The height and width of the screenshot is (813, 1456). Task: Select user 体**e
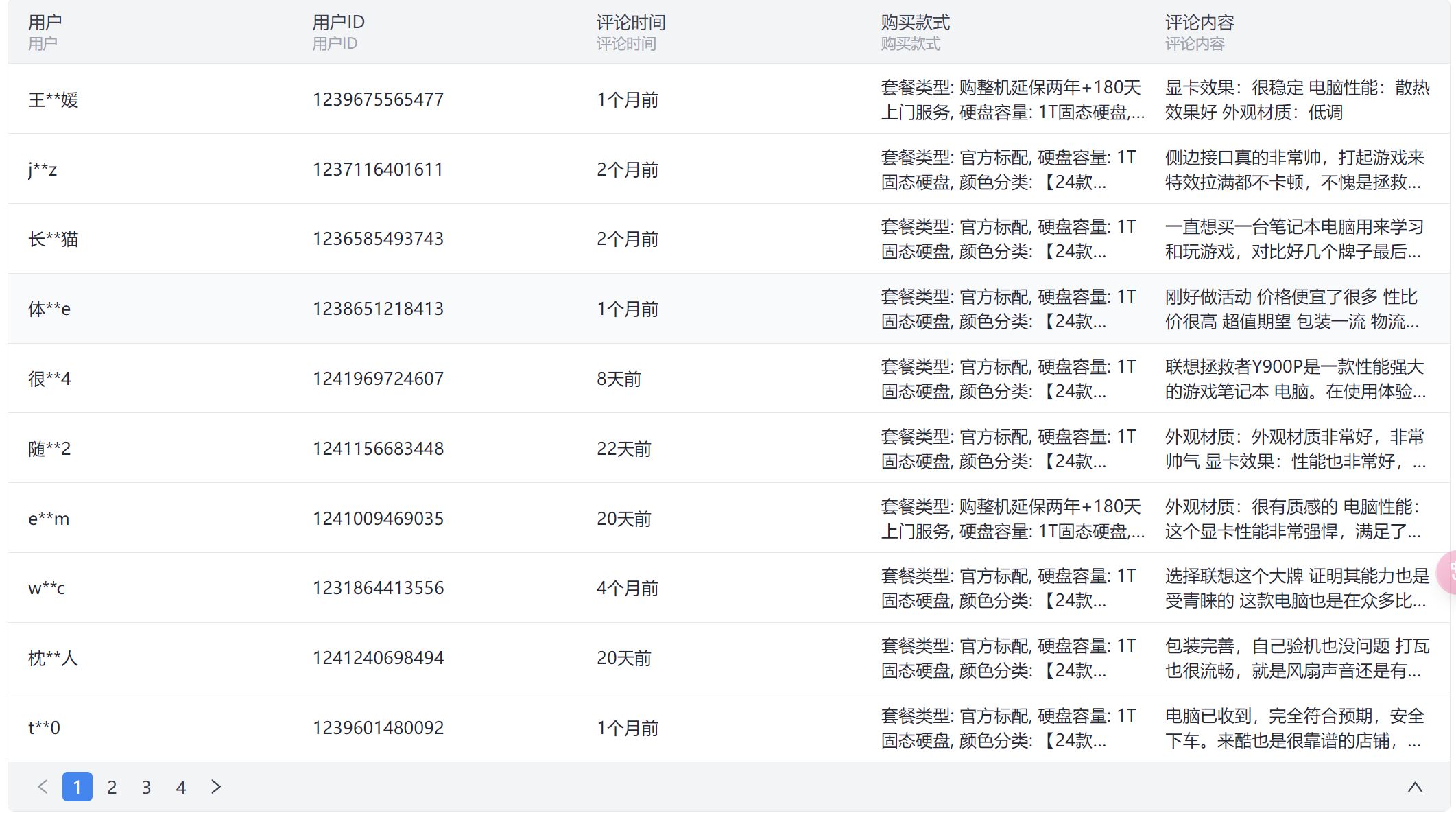point(49,309)
